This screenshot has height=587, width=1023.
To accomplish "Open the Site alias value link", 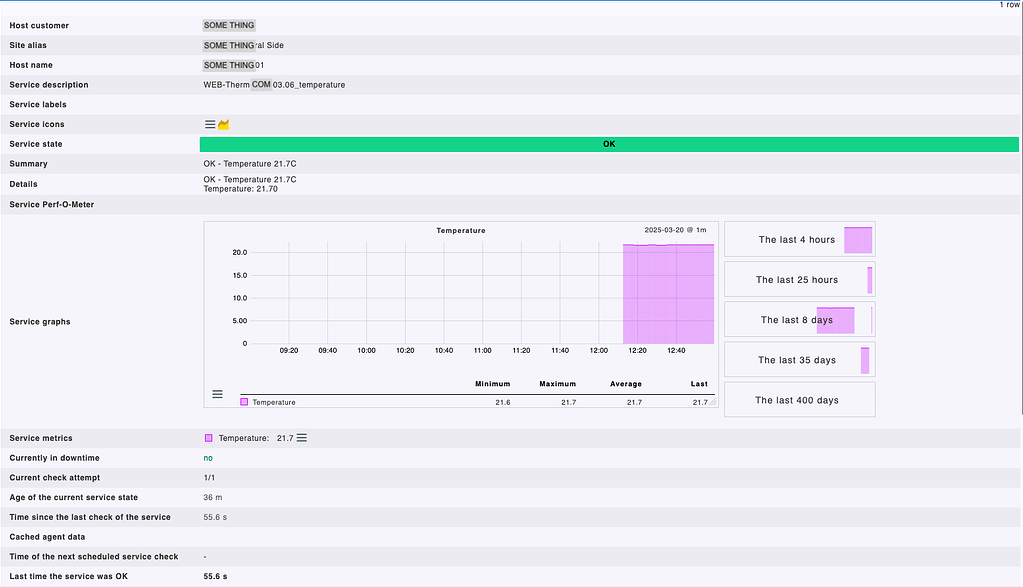I will point(243,45).
